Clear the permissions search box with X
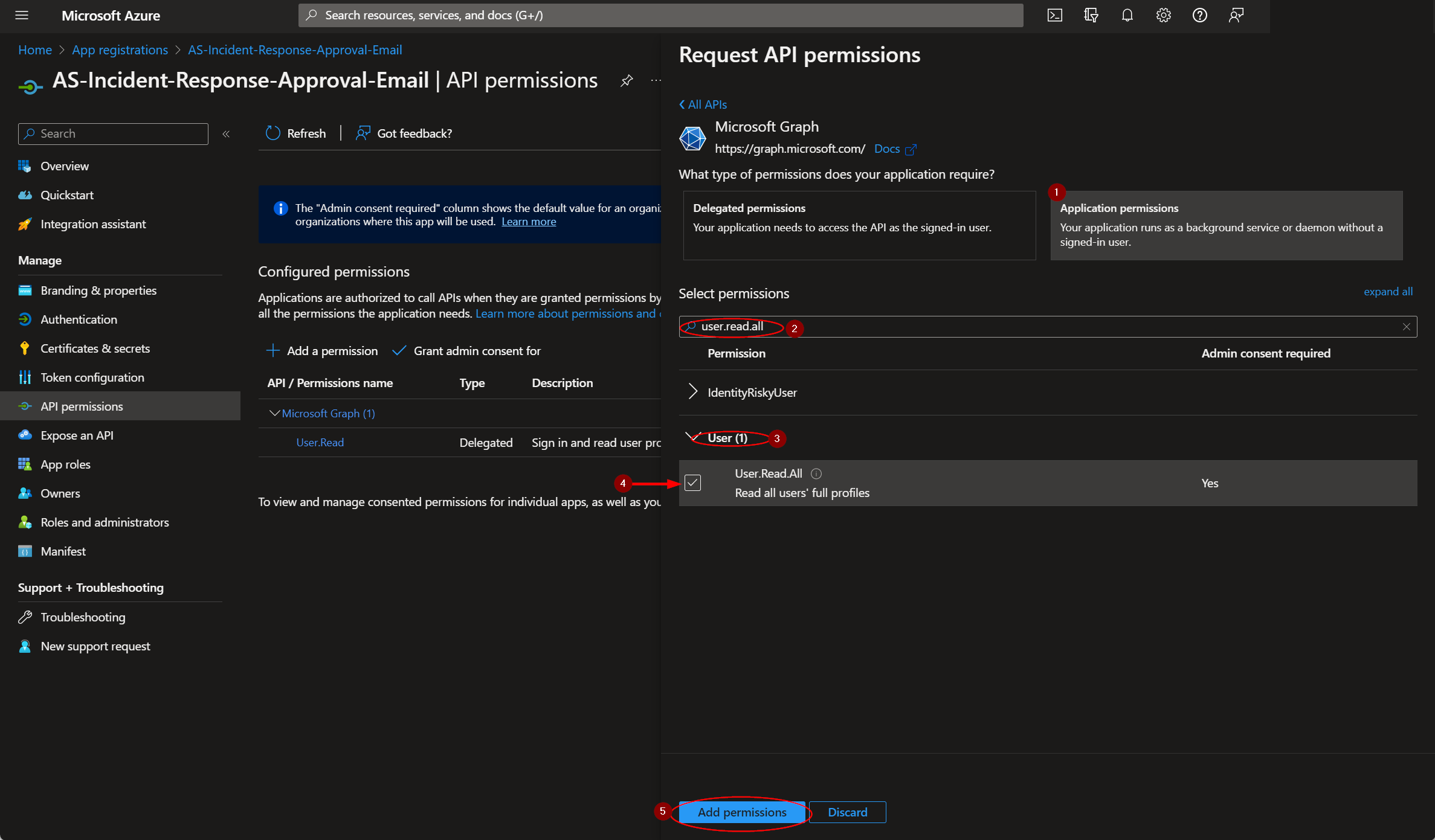The height and width of the screenshot is (840, 1435). point(1407,327)
